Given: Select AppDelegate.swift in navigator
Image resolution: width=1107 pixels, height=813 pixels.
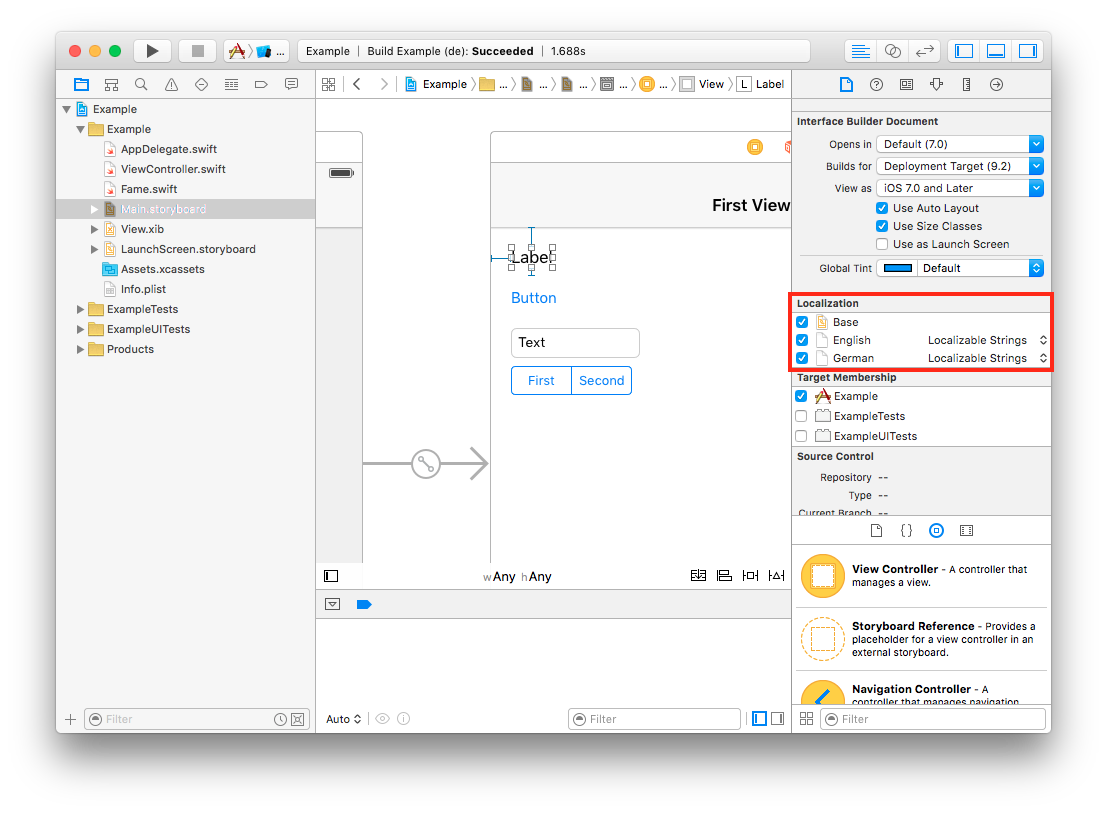Looking at the screenshot, I should click(169, 149).
